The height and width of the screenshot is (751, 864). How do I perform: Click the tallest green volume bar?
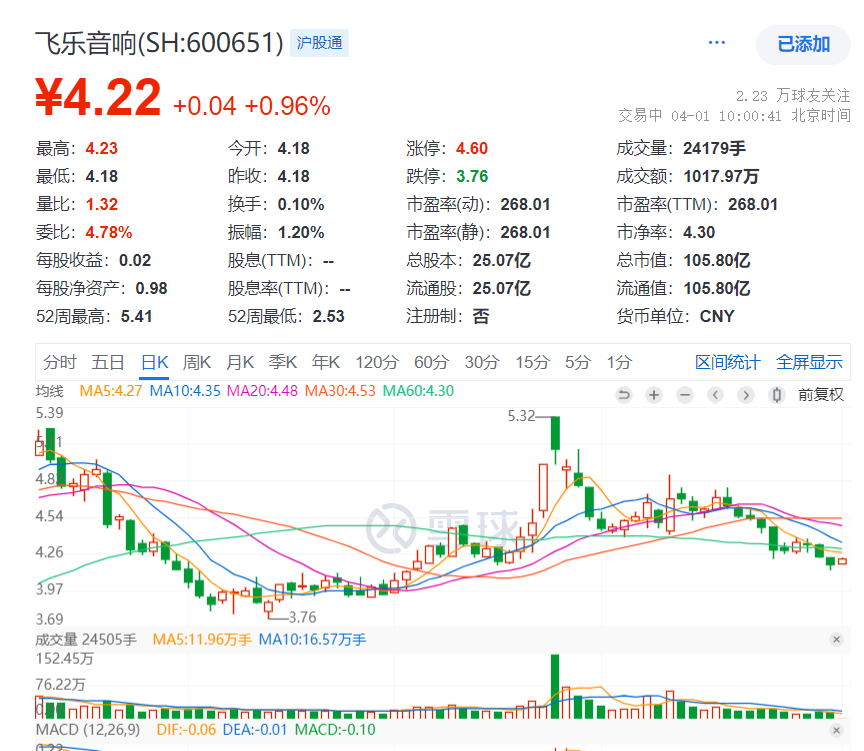(x=555, y=686)
